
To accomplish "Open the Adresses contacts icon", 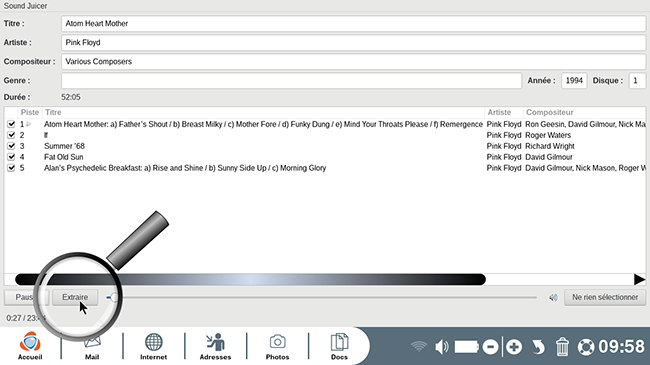I will click(x=215, y=346).
